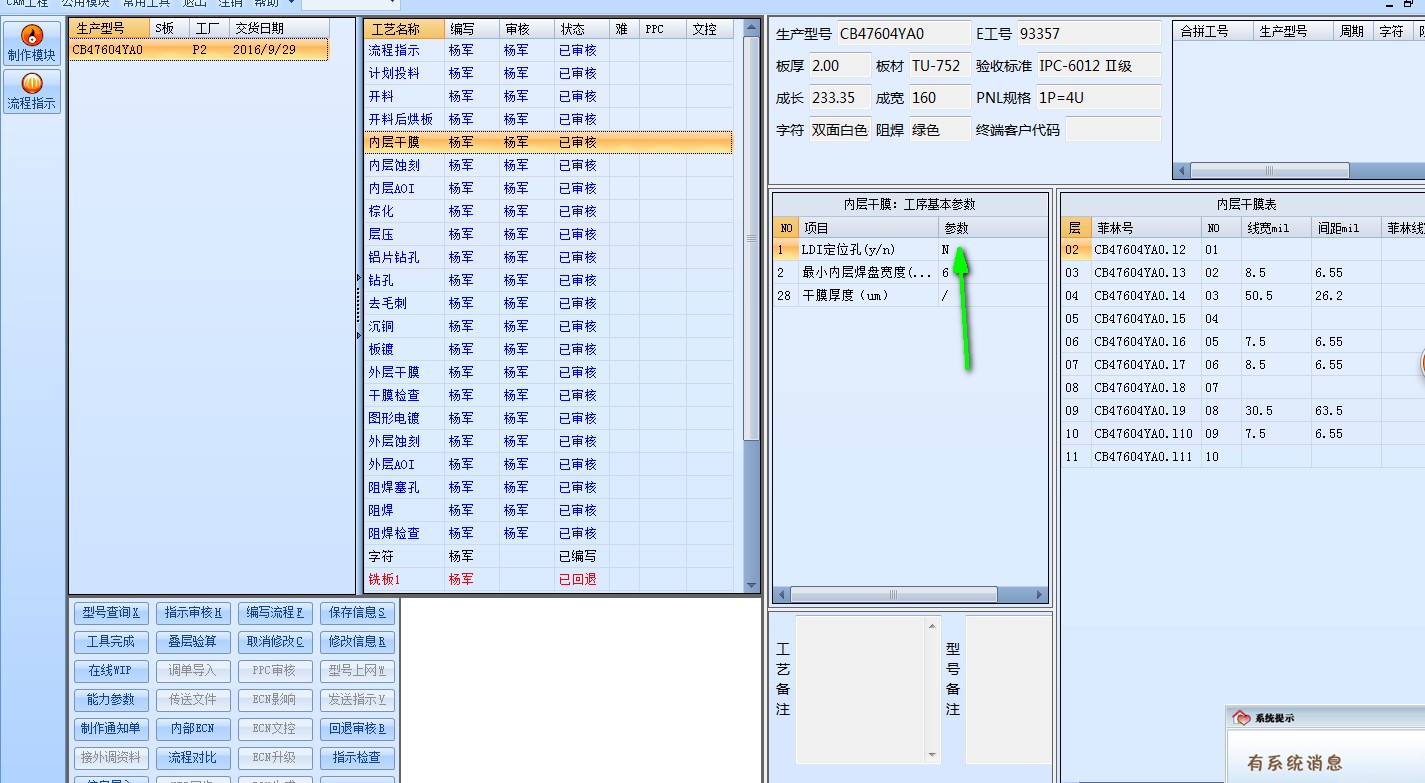Click the 内部ECN button
The width and height of the screenshot is (1425, 783).
point(194,729)
